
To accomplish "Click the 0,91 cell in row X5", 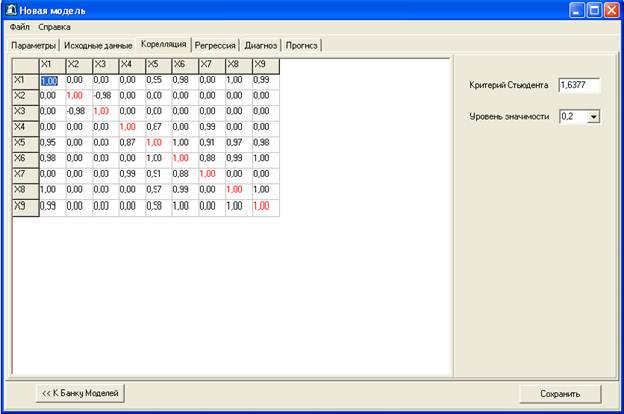I will coord(212,144).
